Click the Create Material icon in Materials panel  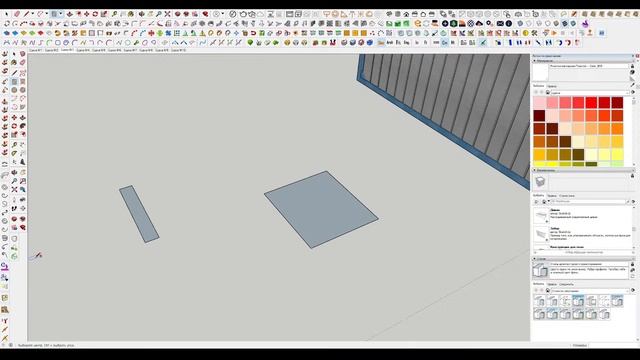(x=632, y=72)
